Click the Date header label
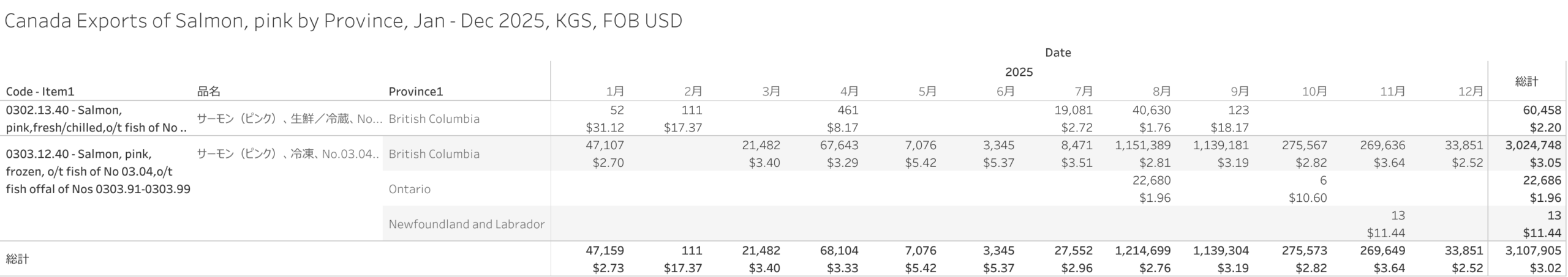The height and width of the screenshot is (277, 1568). click(x=1058, y=53)
